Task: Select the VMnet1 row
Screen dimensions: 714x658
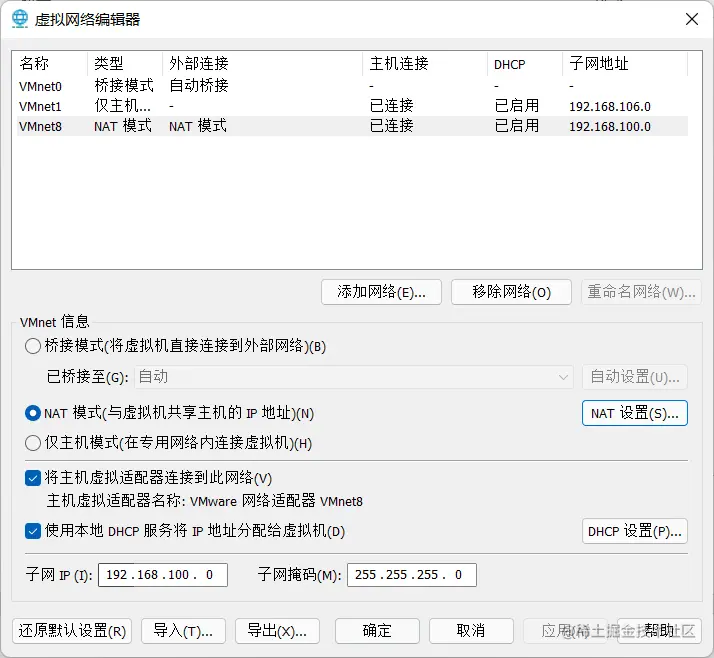Action: 352,106
